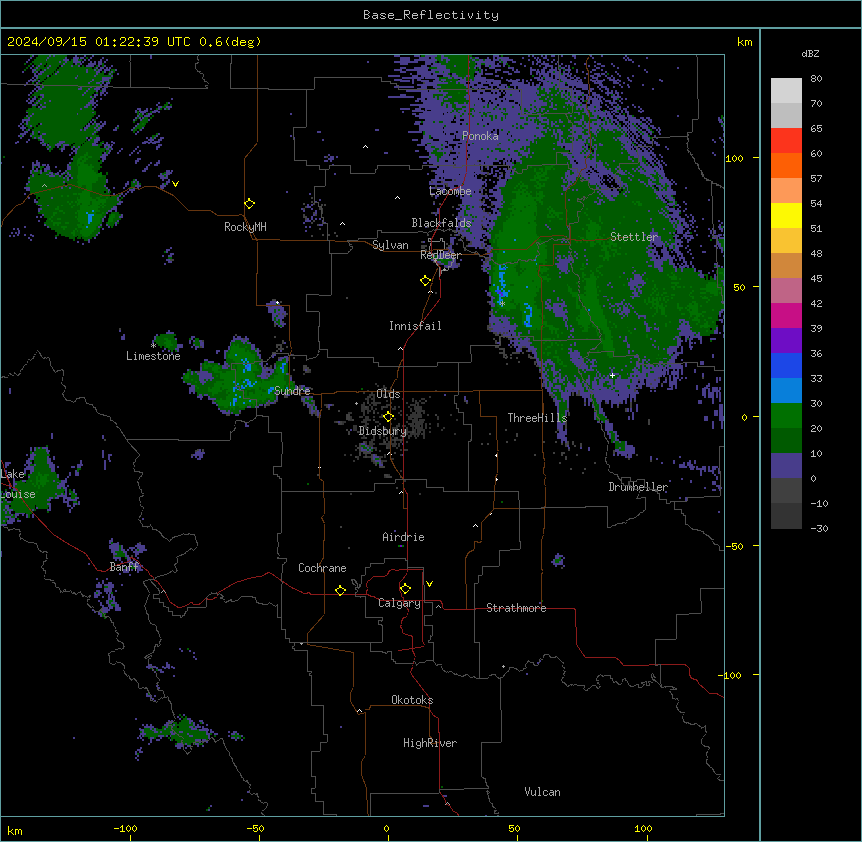Click the Limestone label
Image resolution: width=862 pixels, height=842 pixels.
coord(153,356)
